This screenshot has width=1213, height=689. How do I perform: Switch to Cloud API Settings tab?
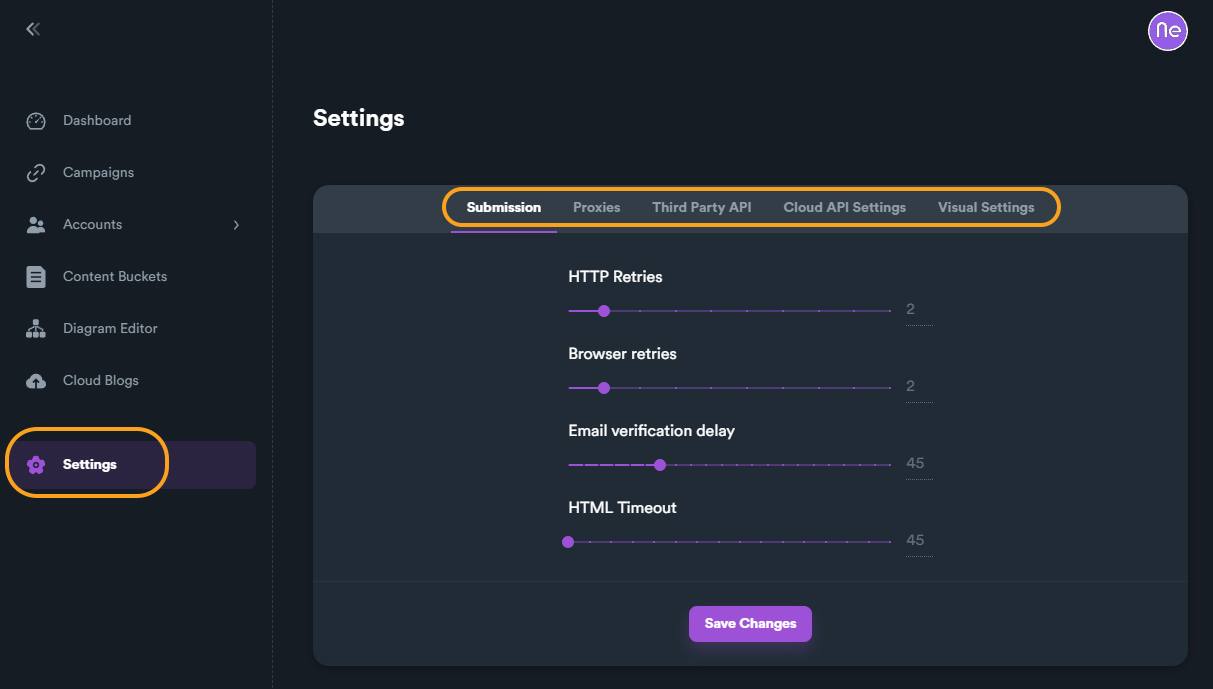pyautogui.click(x=845, y=208)
